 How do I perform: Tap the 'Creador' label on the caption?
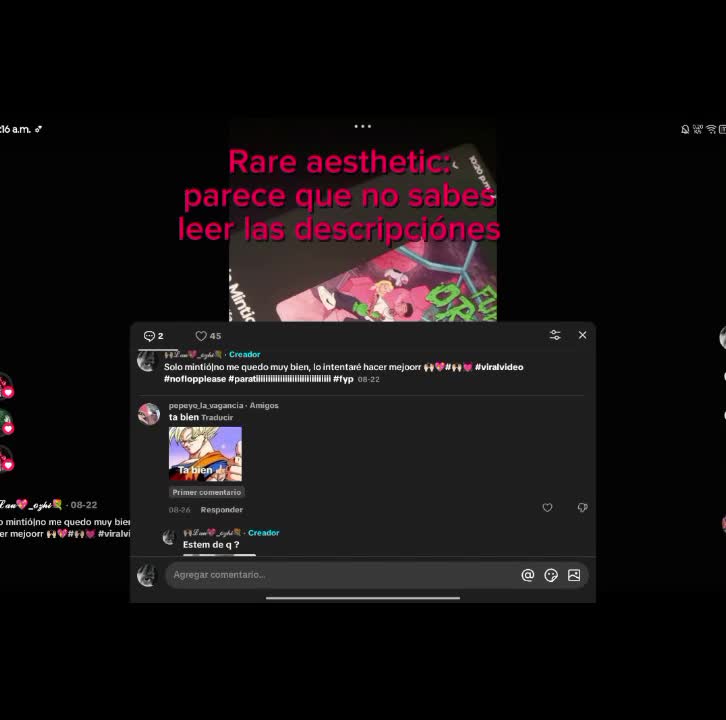[x=244, y=354]
